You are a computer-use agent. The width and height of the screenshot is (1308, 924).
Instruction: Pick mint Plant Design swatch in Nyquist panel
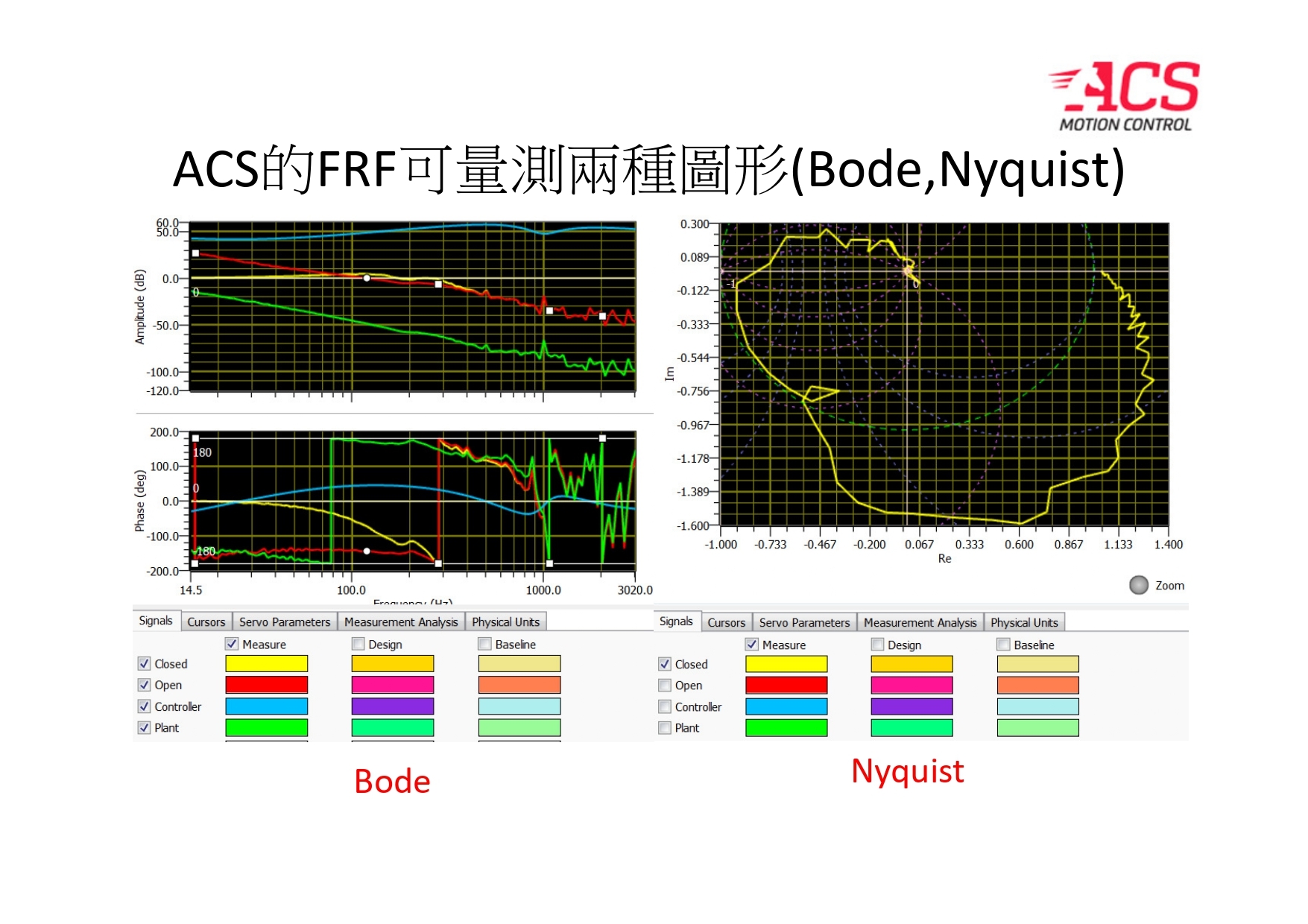[x=912, y=727]
